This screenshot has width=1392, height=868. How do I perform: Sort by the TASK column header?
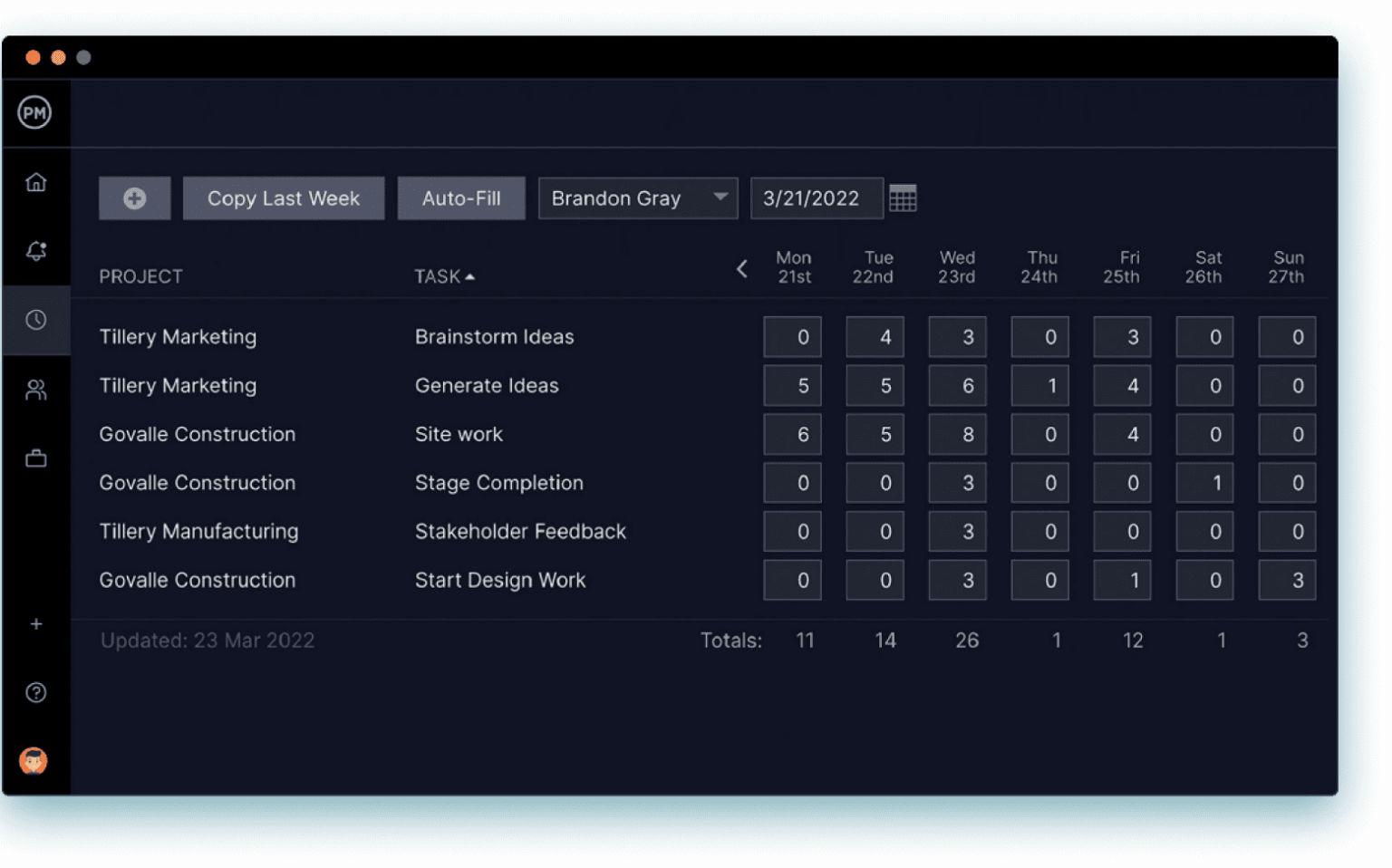(x=445, y=276)
